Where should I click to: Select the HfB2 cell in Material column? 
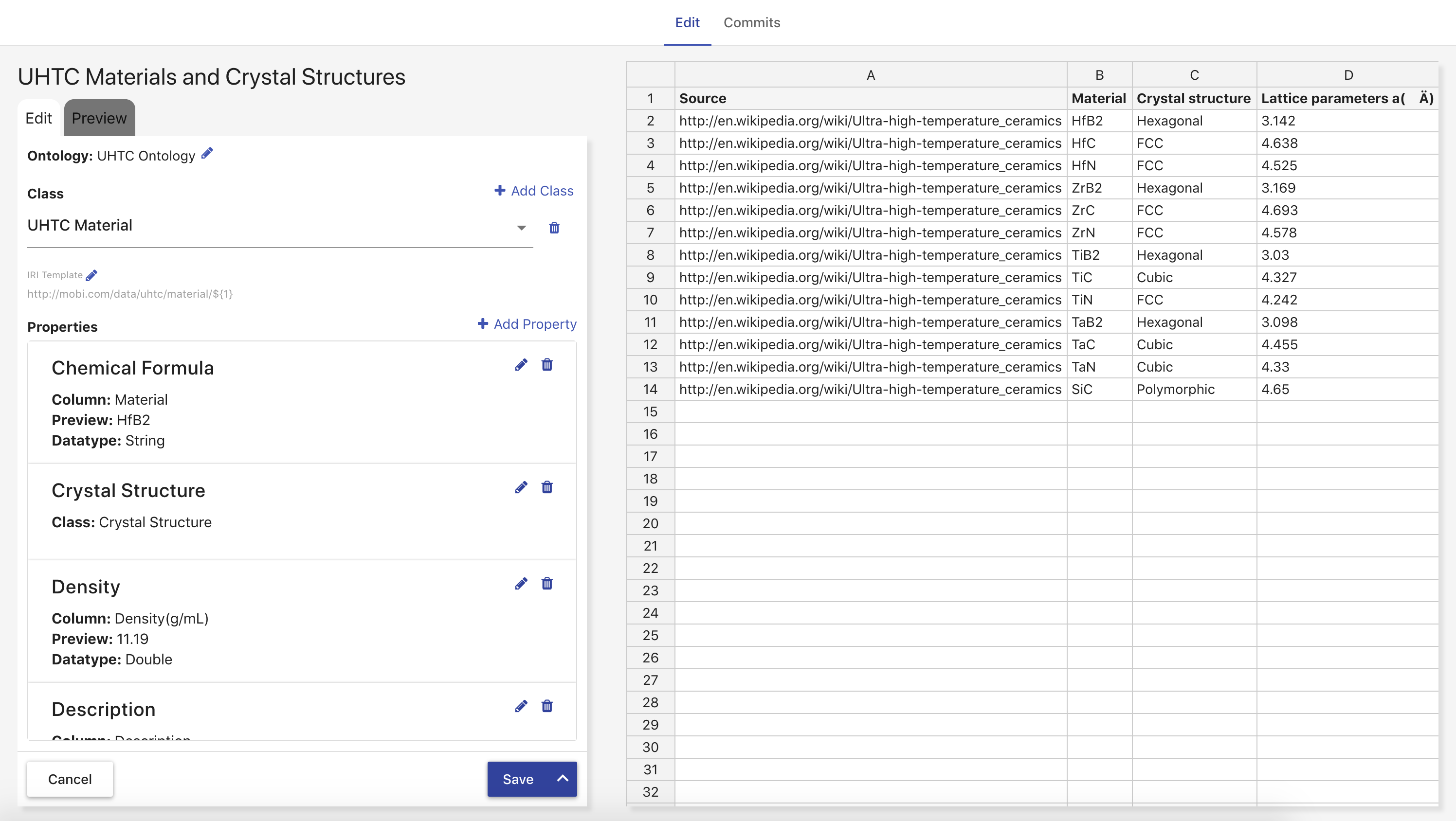(1098, 121)
